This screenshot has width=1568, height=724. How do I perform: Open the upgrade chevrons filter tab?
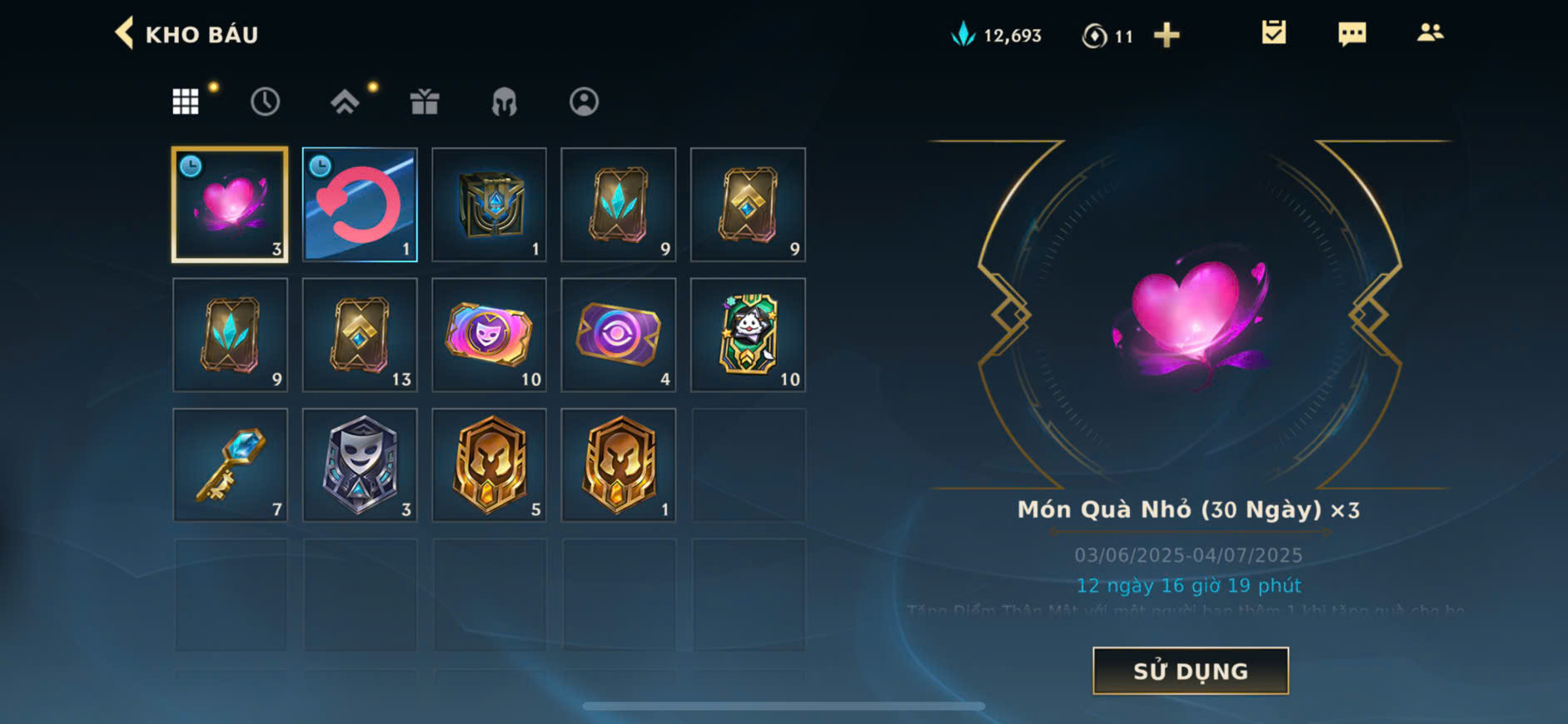345,102
